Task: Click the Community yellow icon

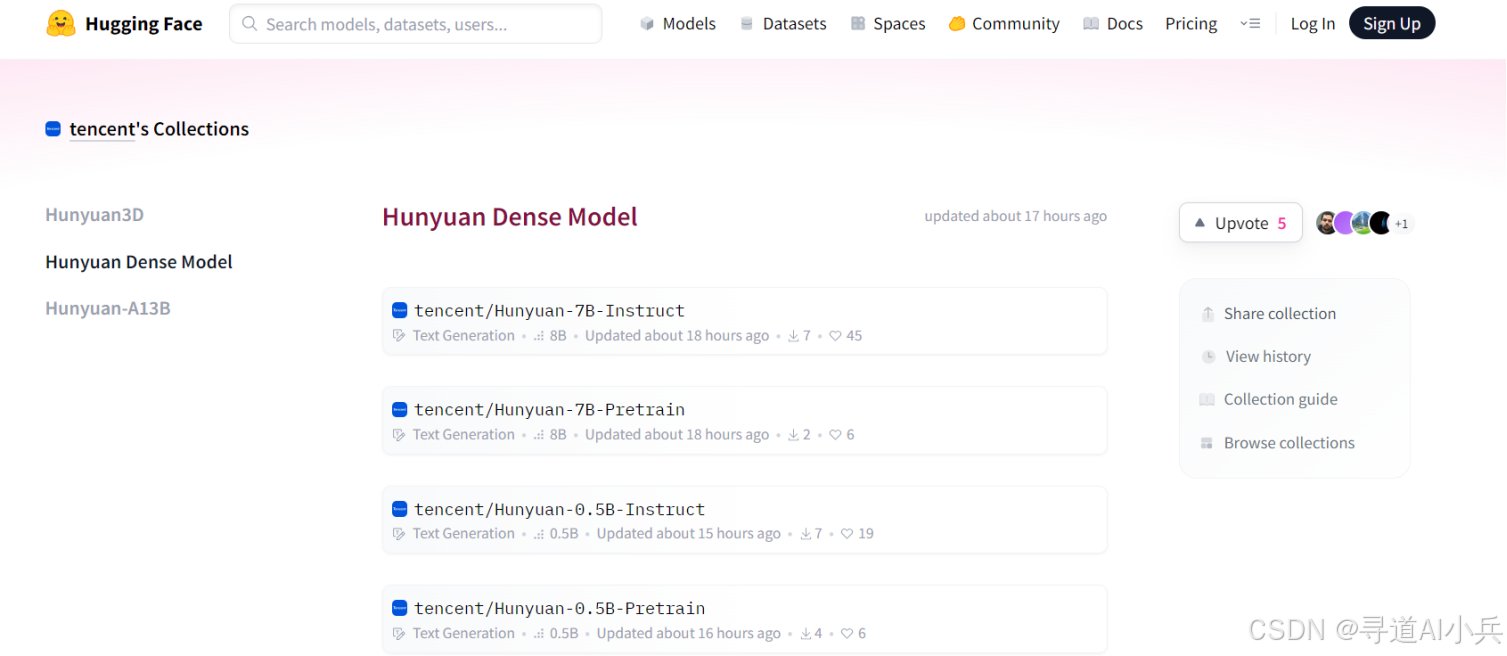Action: click(x=957, y=24)
